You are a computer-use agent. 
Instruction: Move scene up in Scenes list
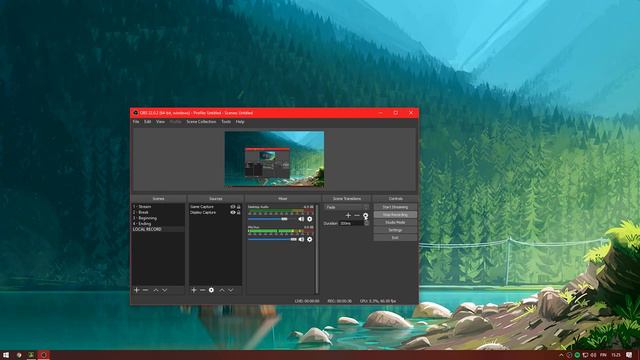156,290
